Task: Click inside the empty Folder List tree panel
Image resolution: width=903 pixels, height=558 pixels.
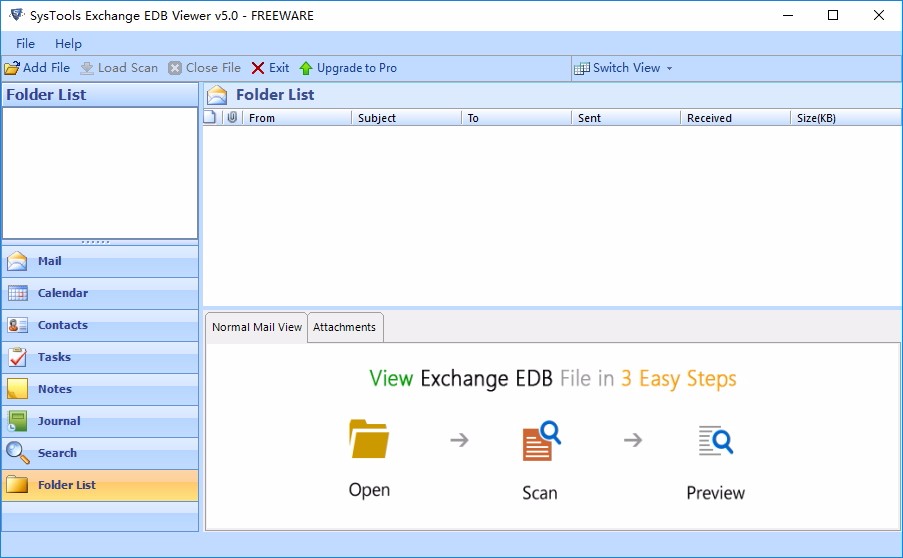Action: [x=100, y=173]
